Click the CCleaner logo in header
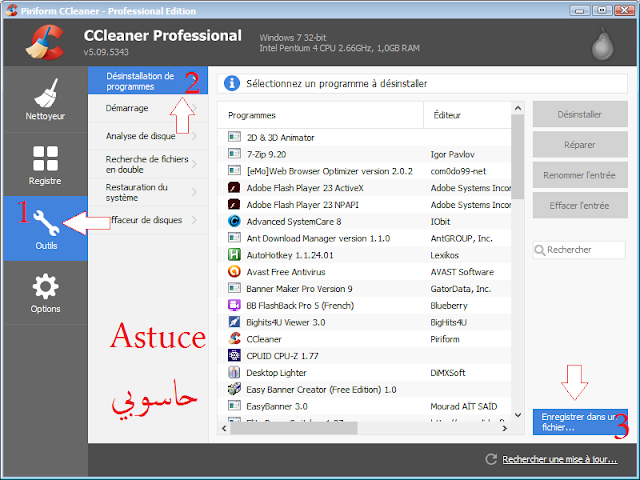 tap(45, 42)
